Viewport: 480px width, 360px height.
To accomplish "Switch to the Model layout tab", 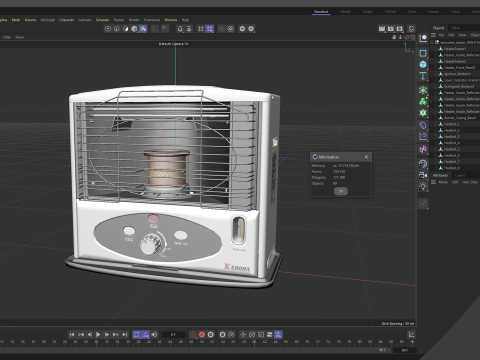I will [x=345, y=12].
